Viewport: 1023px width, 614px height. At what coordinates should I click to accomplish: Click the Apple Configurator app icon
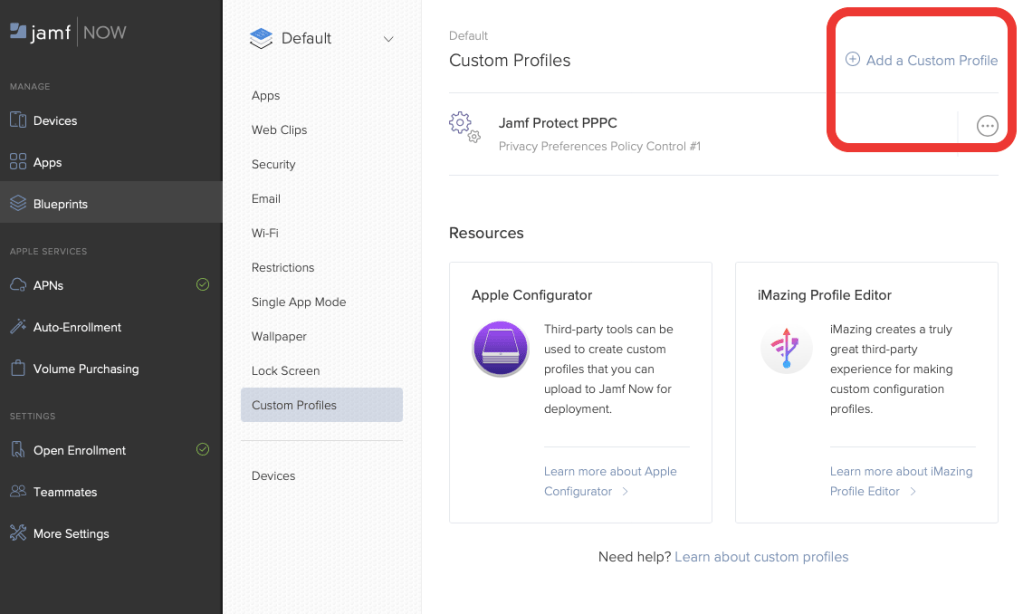500,350
